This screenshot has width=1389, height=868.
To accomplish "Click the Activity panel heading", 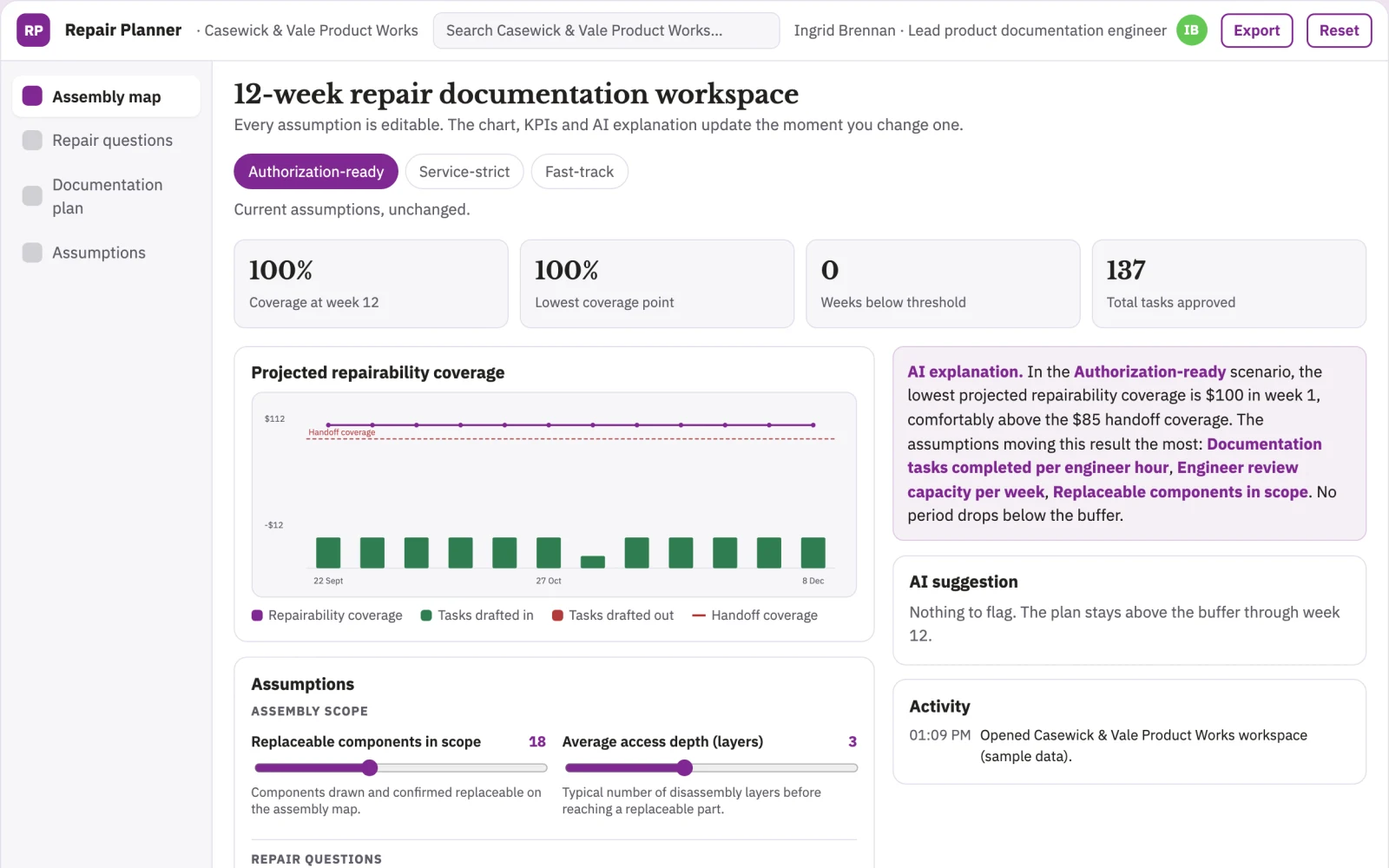I will pyautogui.click(x=939, y=707).
